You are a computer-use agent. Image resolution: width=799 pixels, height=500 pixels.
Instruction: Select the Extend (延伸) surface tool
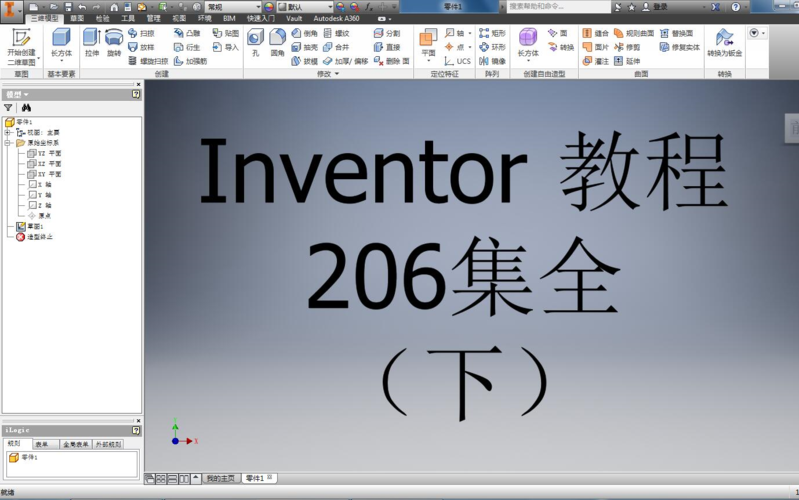click(627, 61)
